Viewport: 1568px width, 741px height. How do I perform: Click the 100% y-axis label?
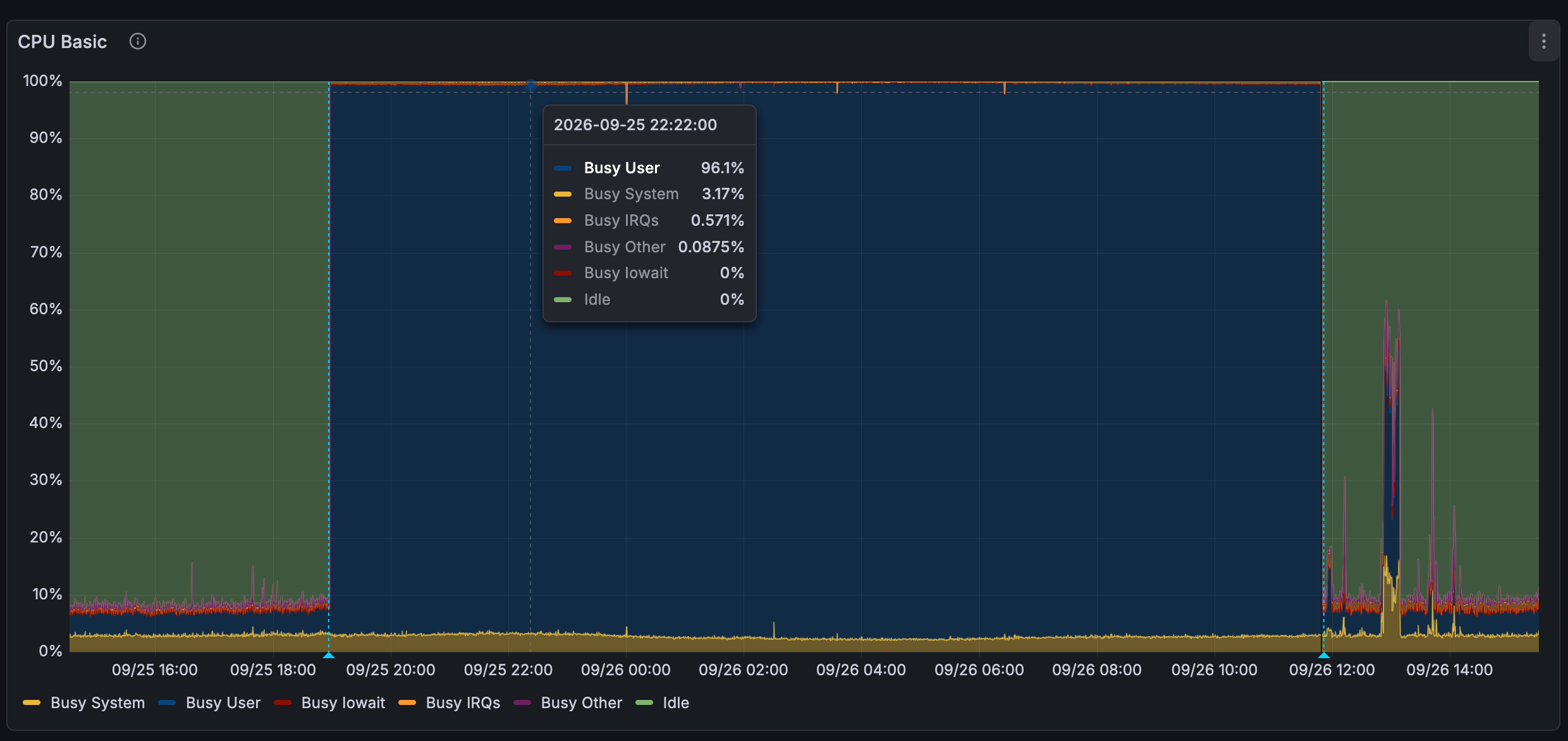point(42,81)
